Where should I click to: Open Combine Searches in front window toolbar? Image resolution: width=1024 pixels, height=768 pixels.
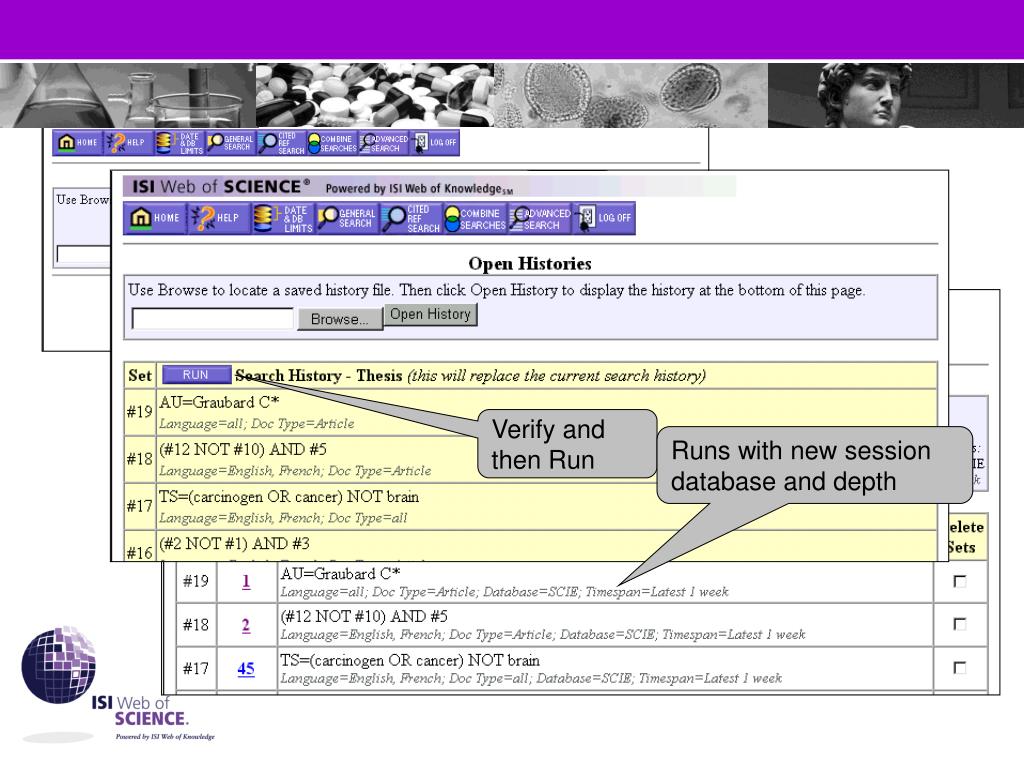pyautogui.click(x=475, y=218)
